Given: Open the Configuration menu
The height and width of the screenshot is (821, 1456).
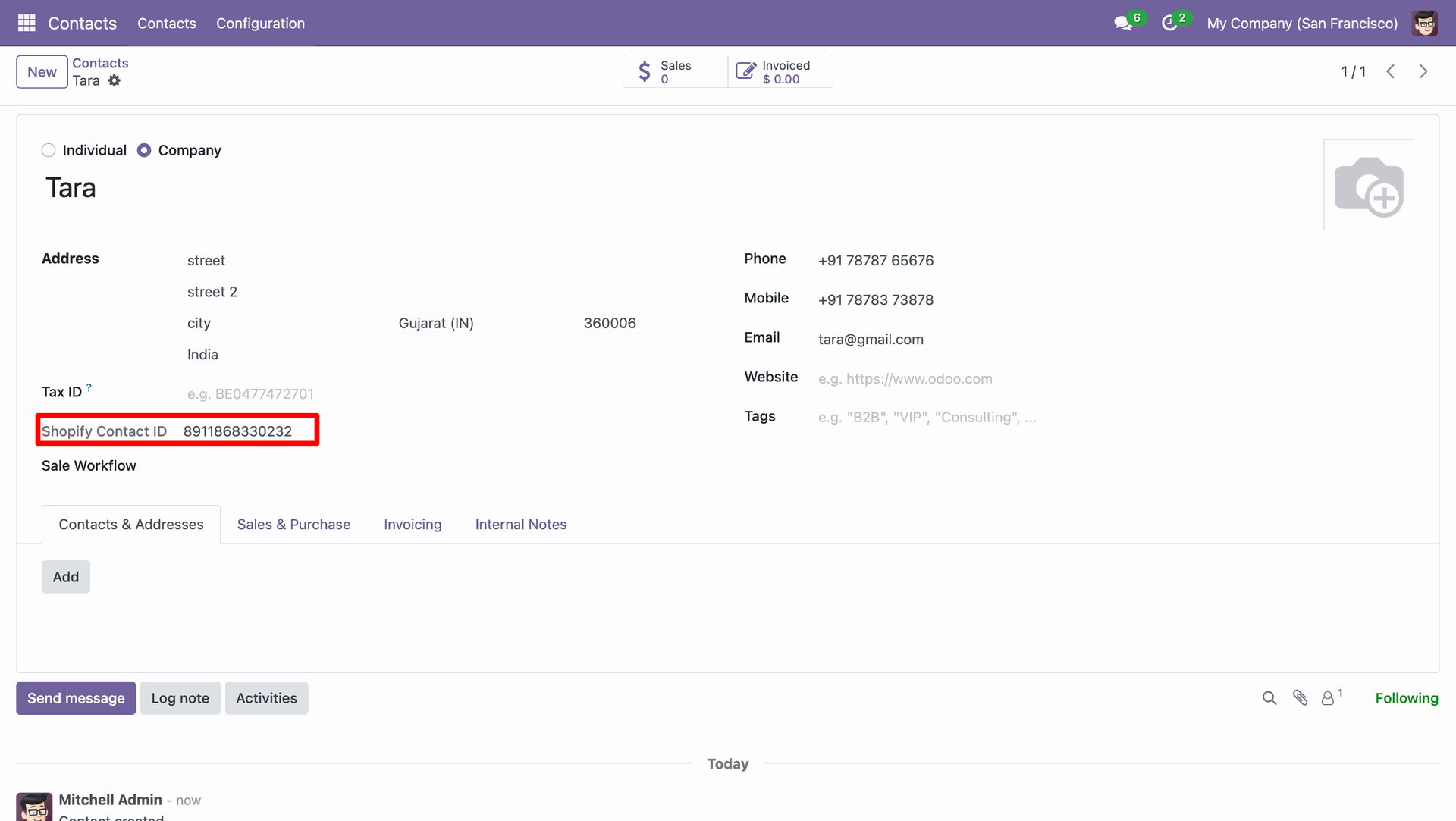Looking at the screenshot, I should pos(260,23).
